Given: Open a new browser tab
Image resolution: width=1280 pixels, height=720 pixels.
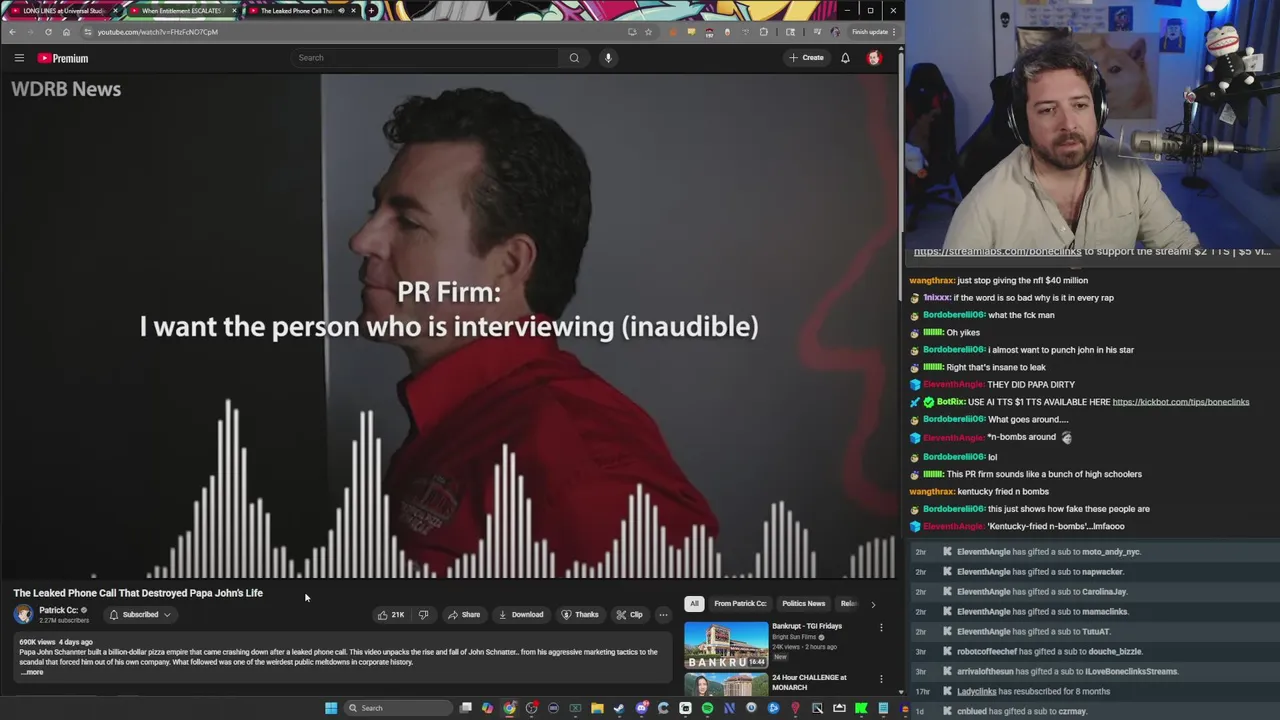Looking at the screenshot, I should (x=371, y=10).
